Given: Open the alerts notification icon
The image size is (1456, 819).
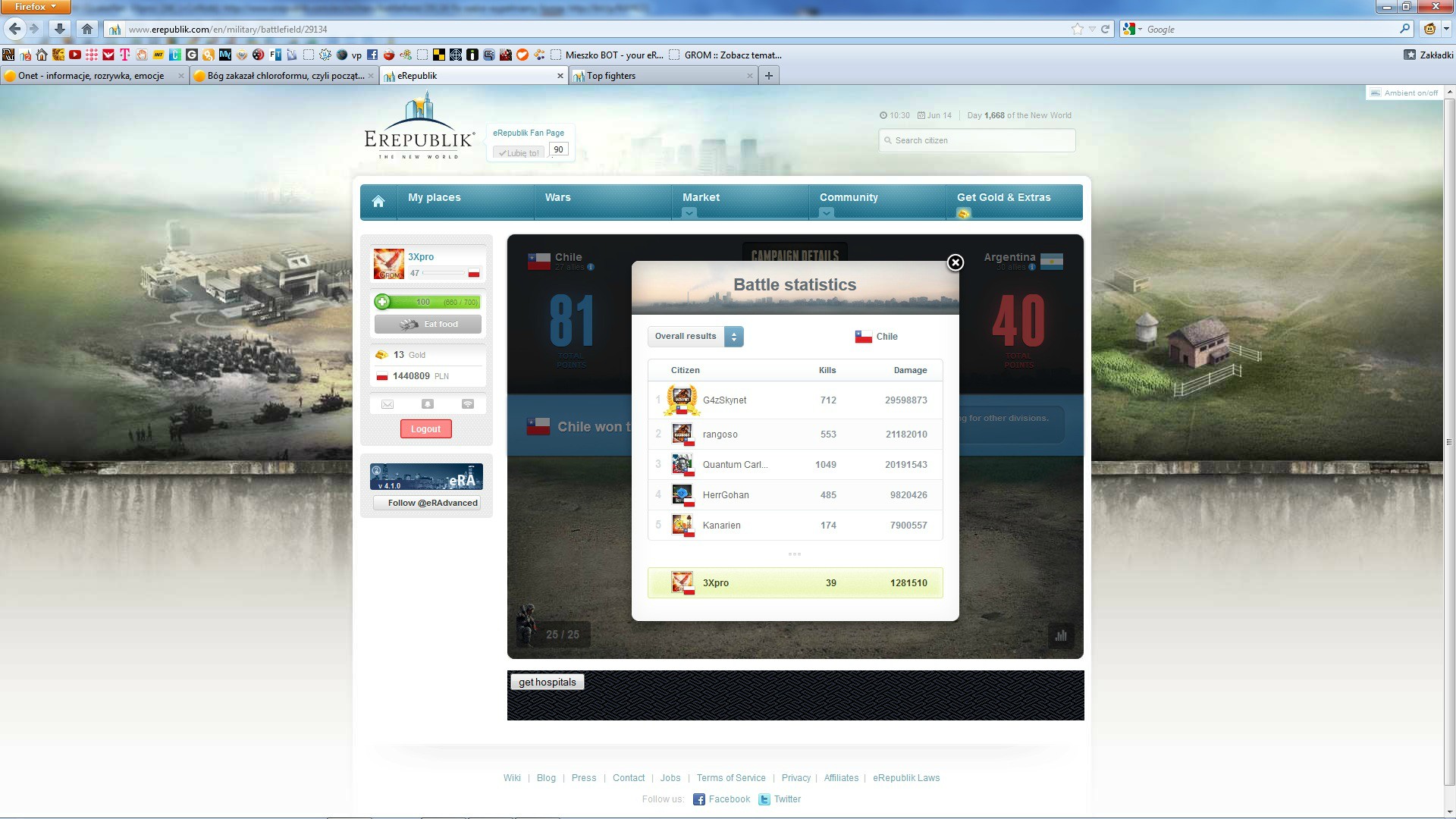Looking at the screenshot, I should [428, 404].
